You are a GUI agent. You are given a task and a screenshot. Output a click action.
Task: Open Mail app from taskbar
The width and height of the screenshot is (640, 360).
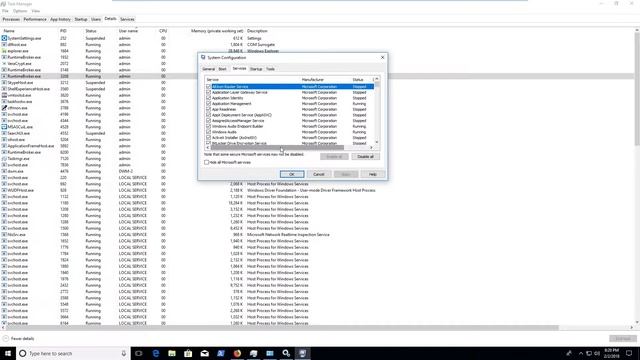204,353
